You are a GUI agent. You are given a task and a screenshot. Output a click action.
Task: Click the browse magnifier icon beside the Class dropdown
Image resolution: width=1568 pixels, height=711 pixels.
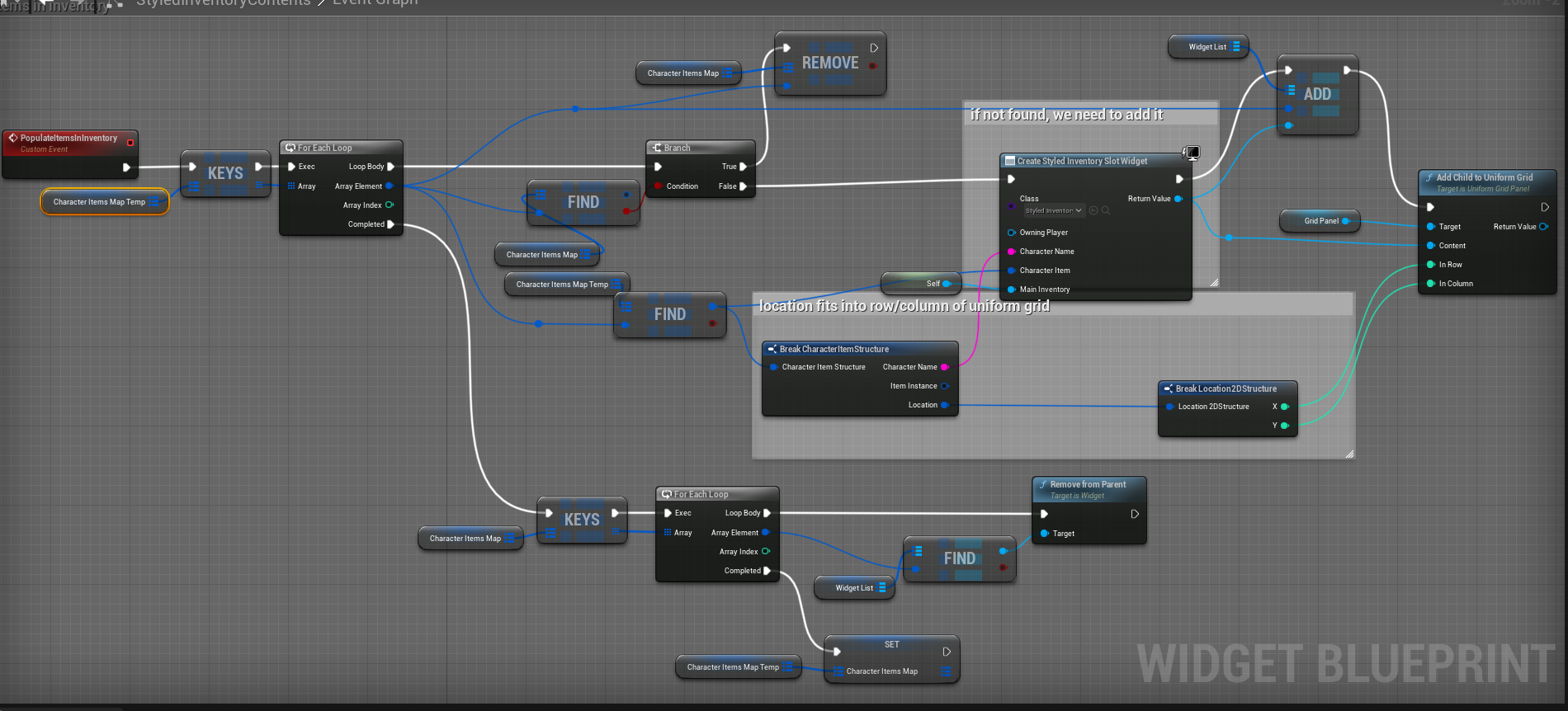pyautogui.click(x=1106, y=210)
